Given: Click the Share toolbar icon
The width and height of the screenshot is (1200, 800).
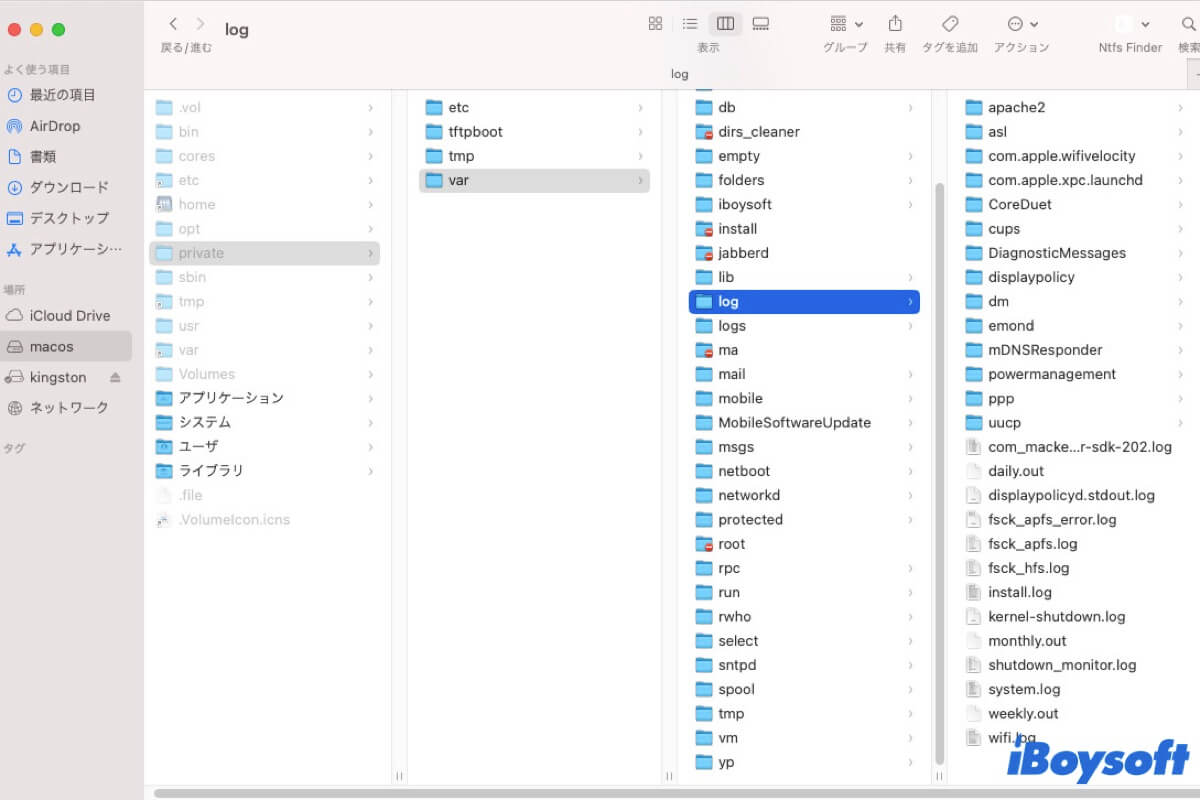Looking at the screenshot, I should tap(895, 24).
